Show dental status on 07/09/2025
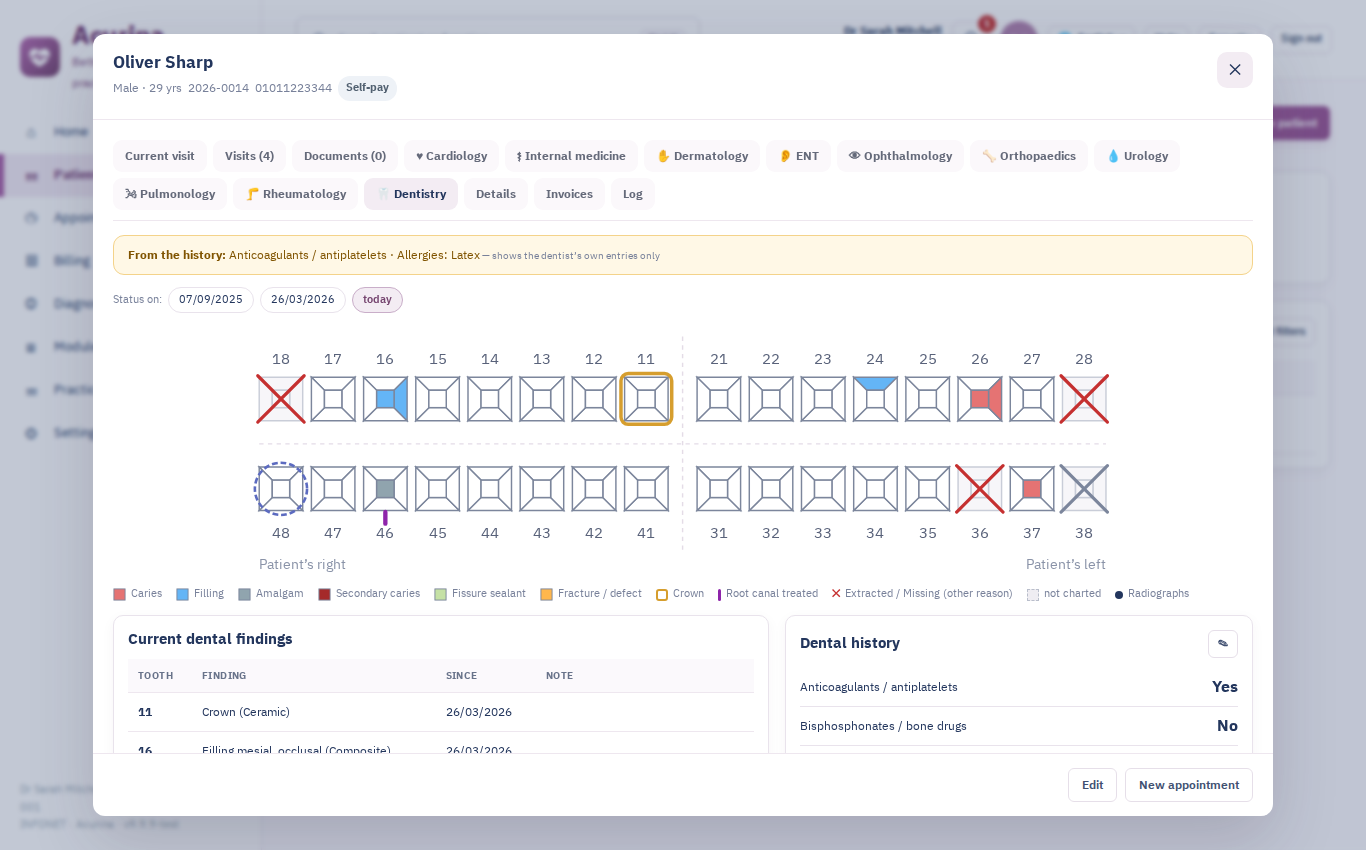1366x850 pixels. 211,300
